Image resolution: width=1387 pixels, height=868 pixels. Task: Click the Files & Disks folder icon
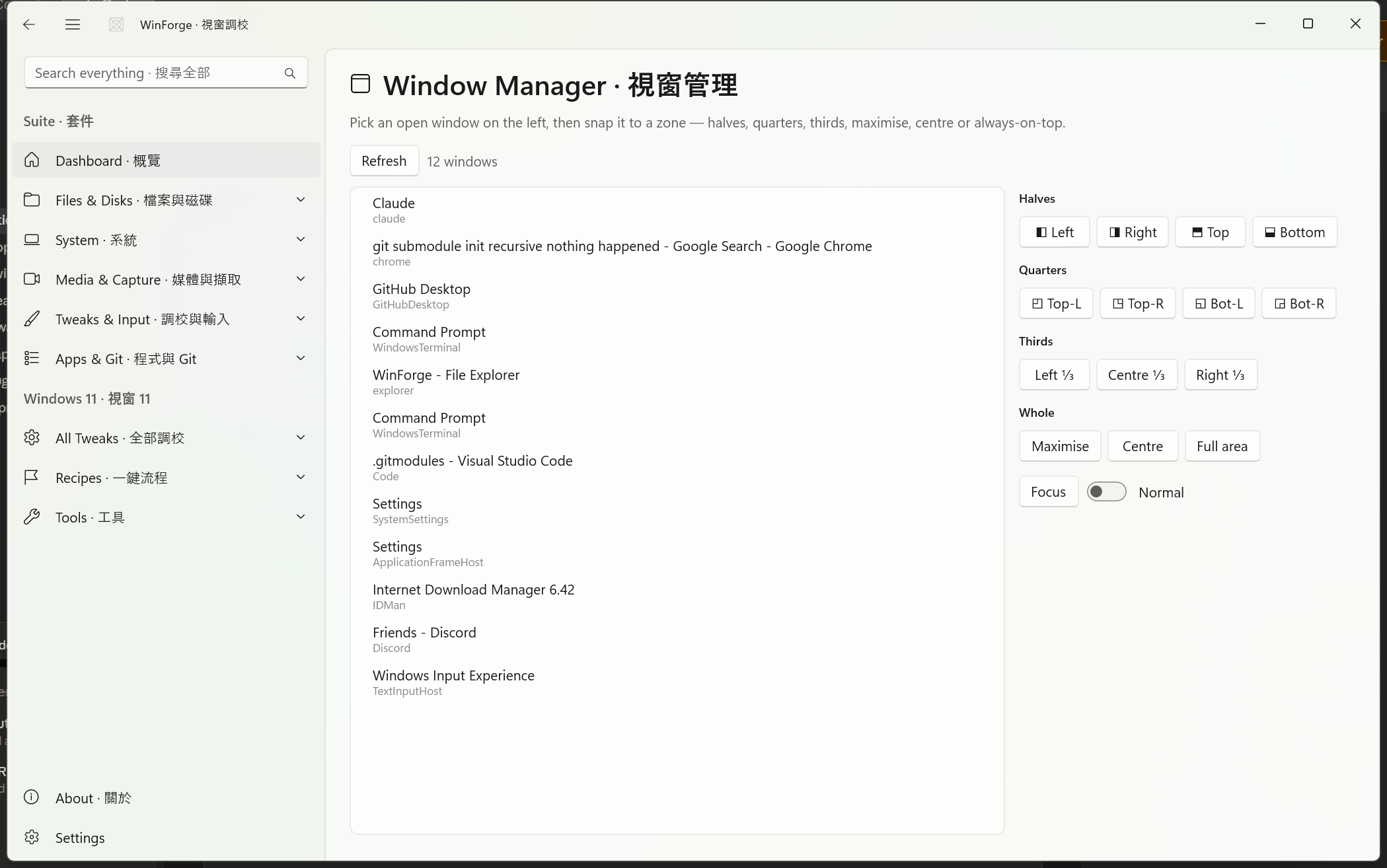pyautogui.click(x=32, y=199)
